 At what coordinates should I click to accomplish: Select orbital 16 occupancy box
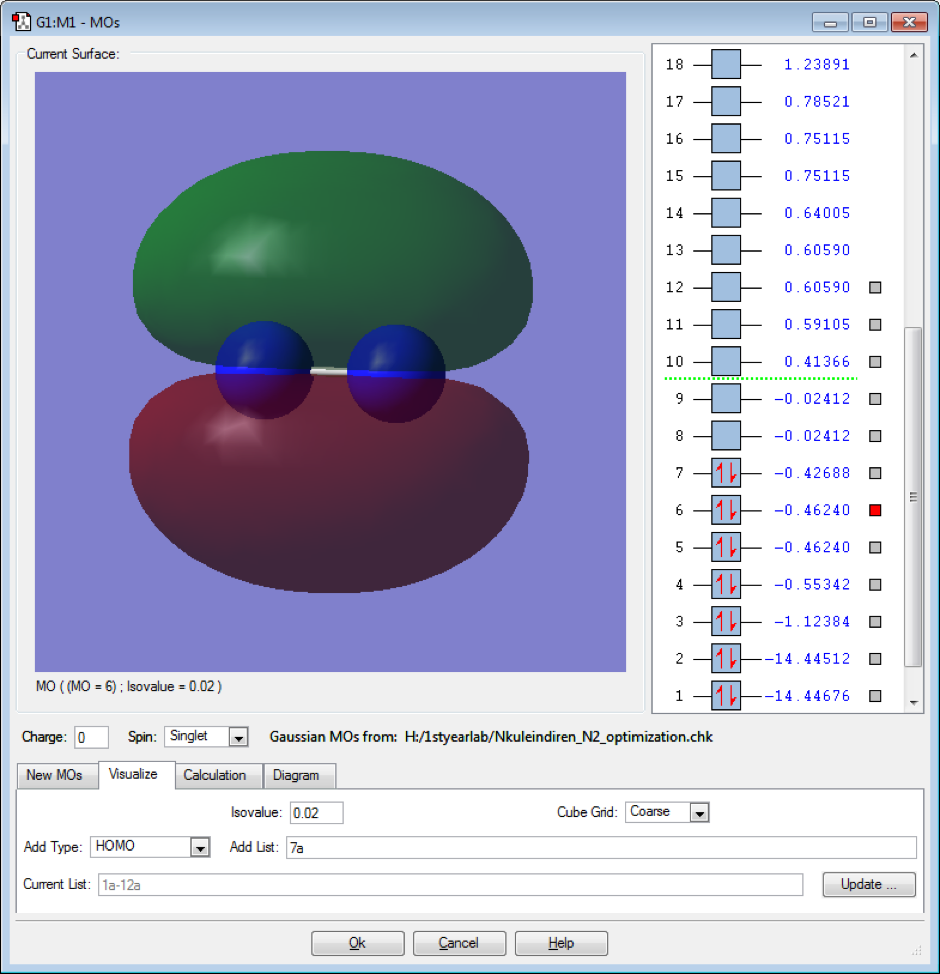[x=726, y=139]
